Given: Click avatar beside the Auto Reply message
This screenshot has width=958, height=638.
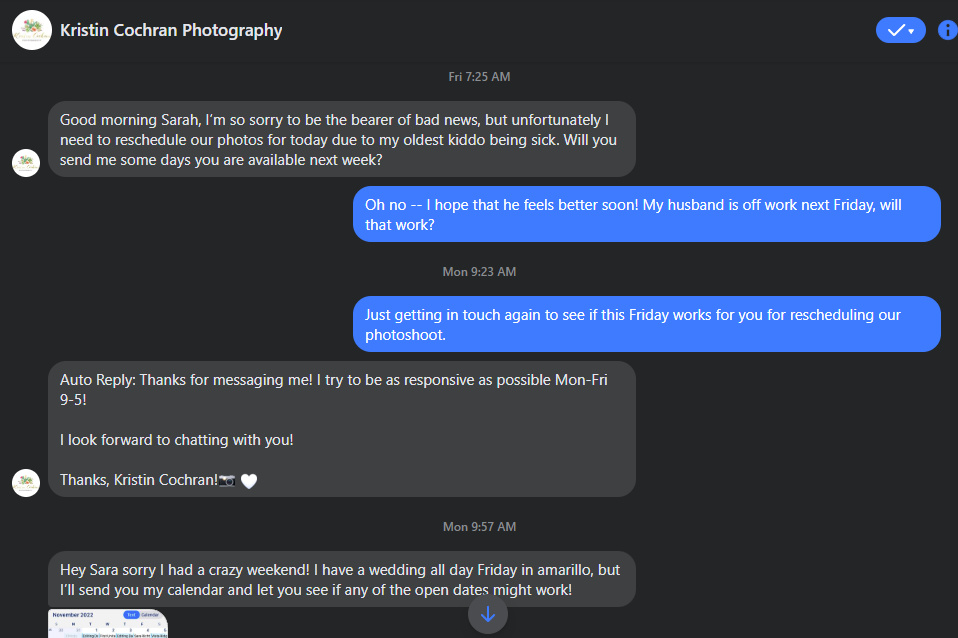Looking at the screenshot, I should pyautogui.click(x=26, y=483).
